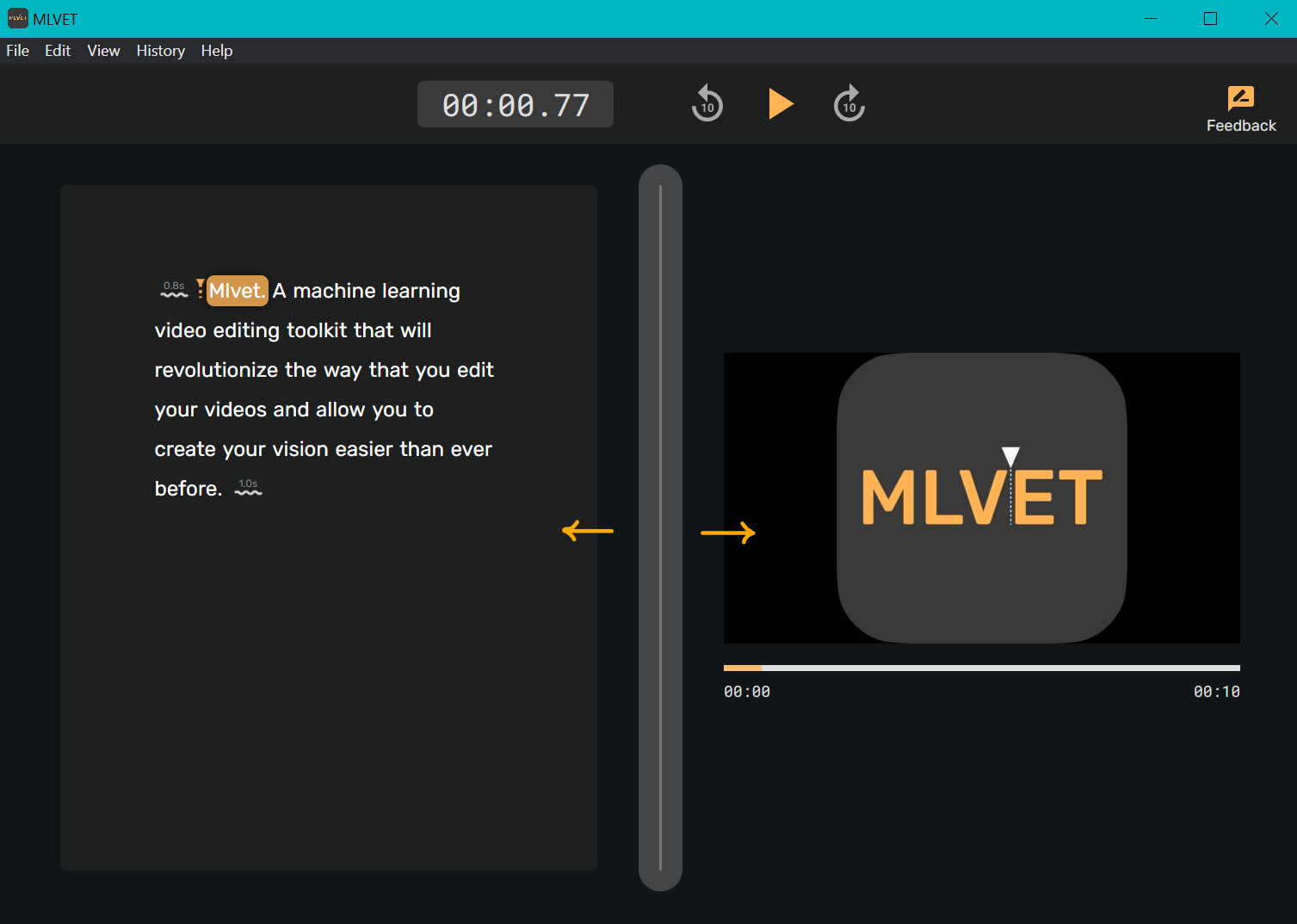This screenshot has width=1297, height=924.
Task: Skip forward ten seconds
Action: click(x=849, y=103)
